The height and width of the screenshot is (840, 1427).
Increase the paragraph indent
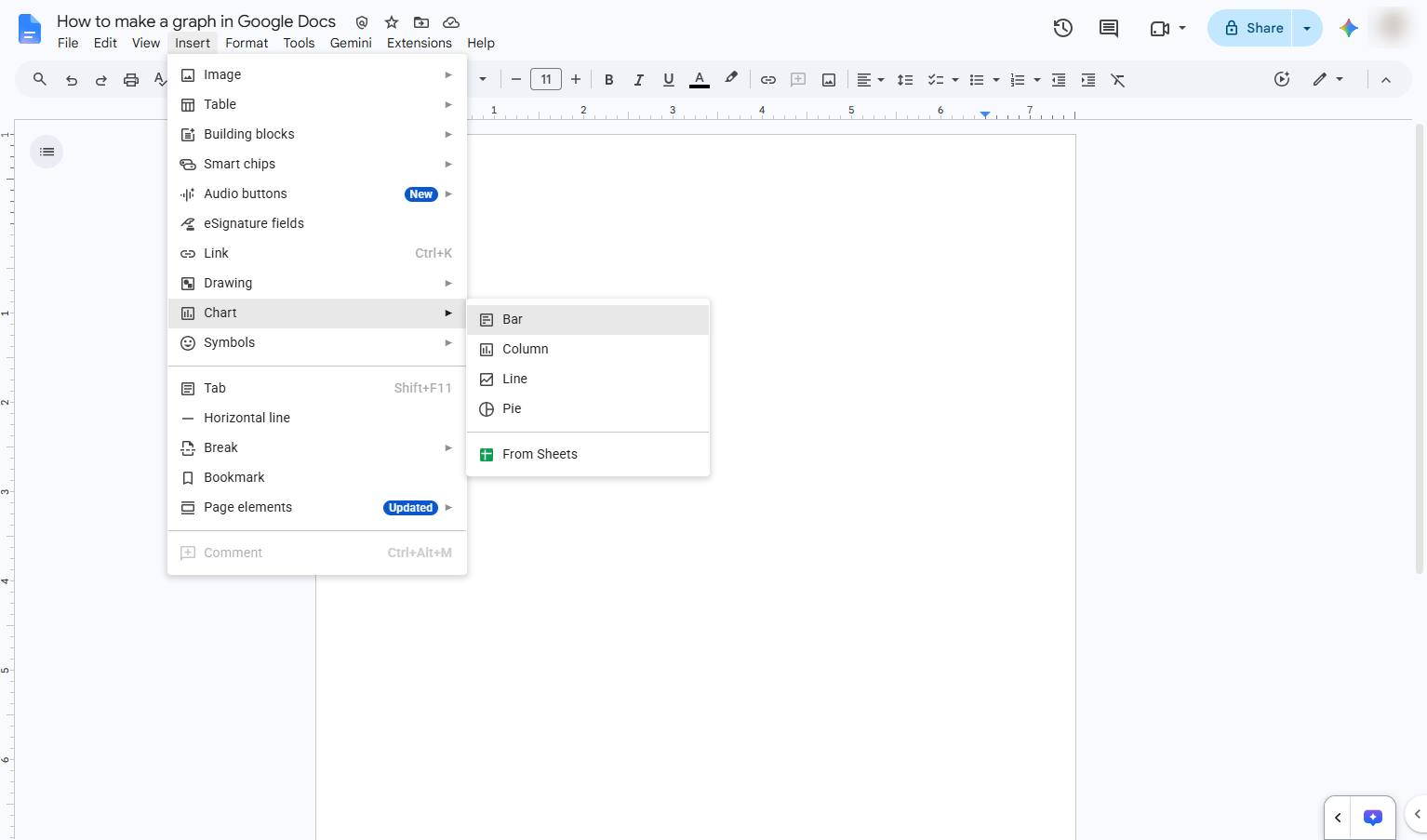pos(1088,80)
